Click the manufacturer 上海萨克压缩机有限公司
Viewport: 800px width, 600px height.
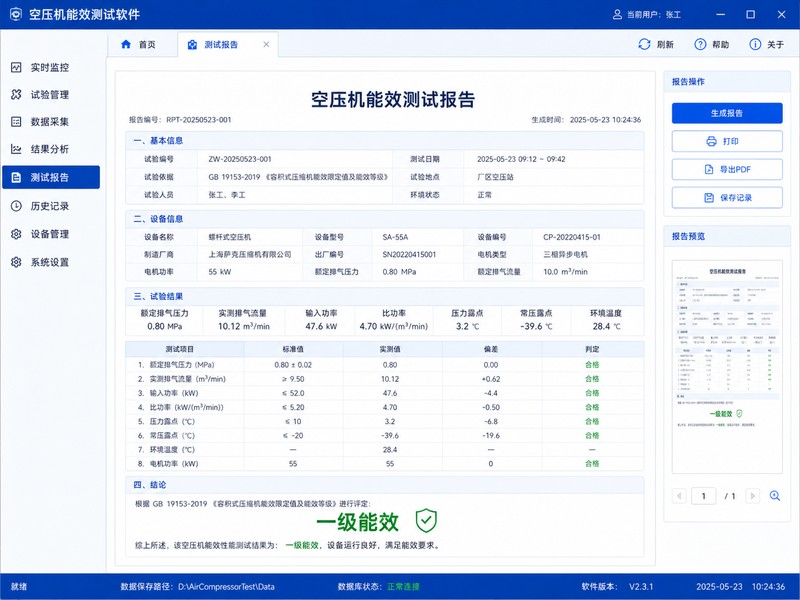[250, 255]
